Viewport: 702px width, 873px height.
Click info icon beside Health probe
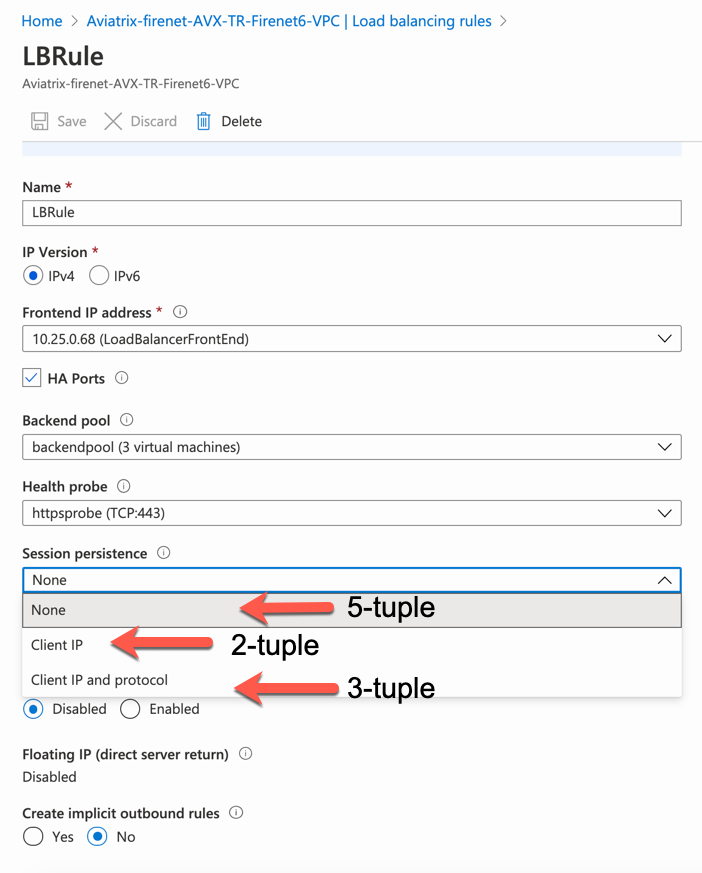tap(124, 487)
